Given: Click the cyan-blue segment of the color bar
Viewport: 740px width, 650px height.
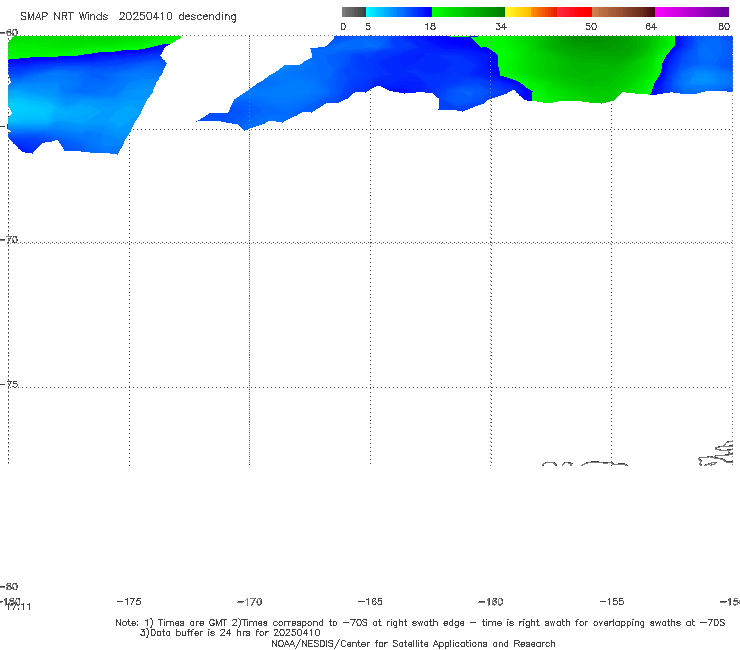Looking at the screenshot, I should [x=399, y=12].
